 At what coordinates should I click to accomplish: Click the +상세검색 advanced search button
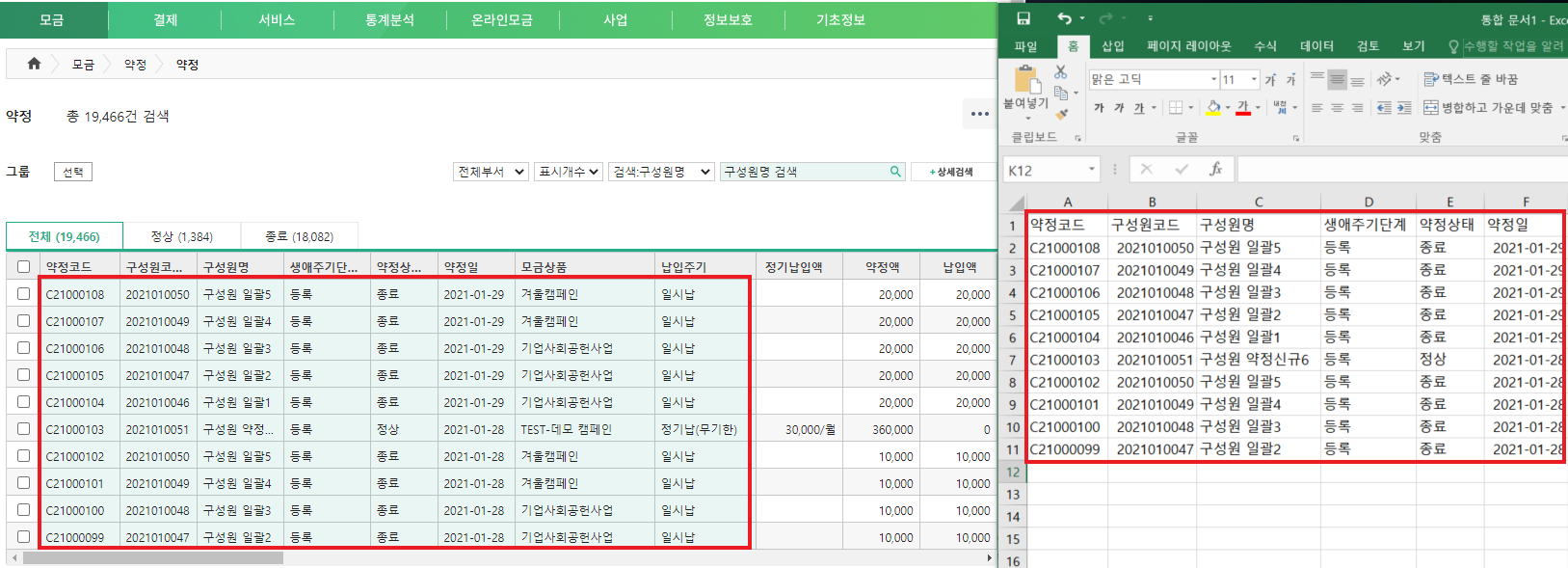coord(950,172)
